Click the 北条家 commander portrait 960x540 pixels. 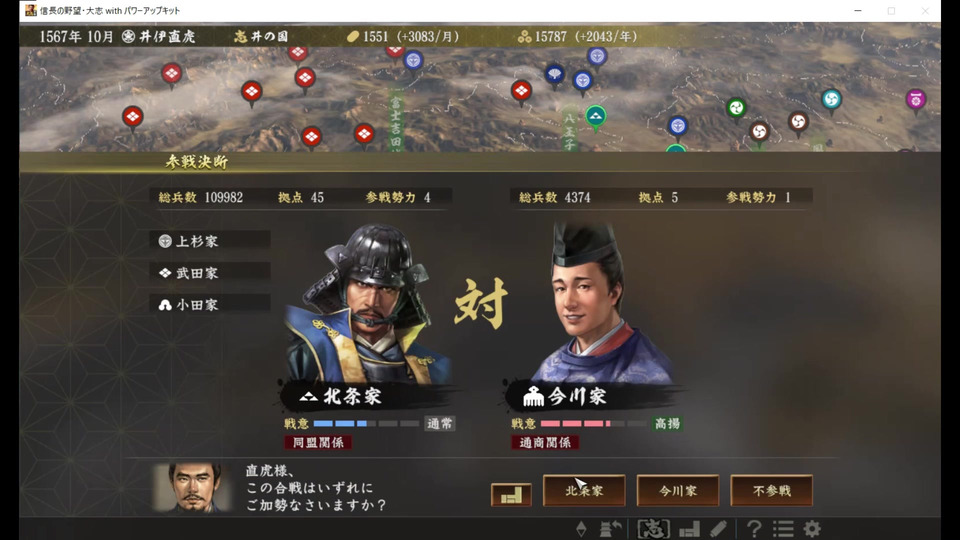367,304
